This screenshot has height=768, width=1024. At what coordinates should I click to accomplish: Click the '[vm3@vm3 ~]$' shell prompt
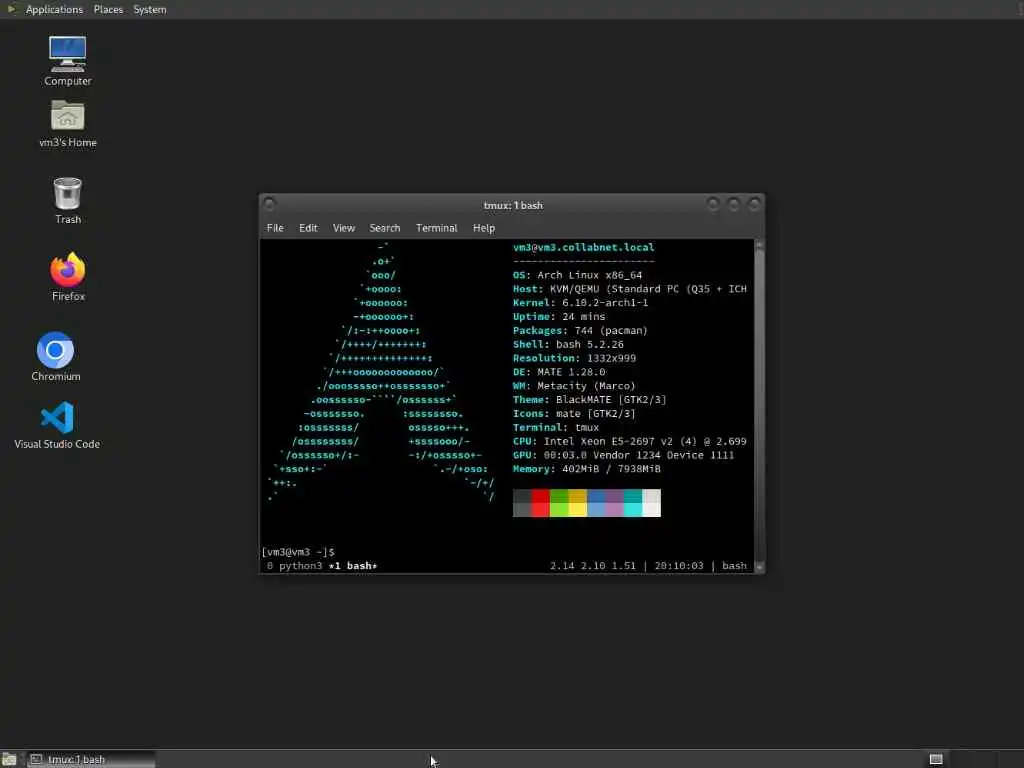coord(298,552)
